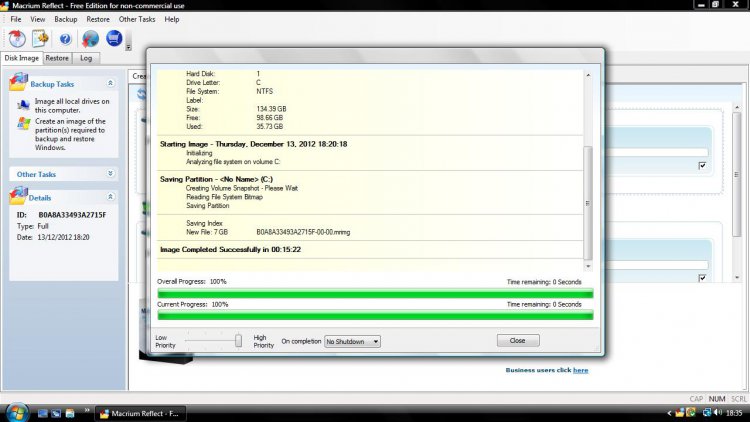Open the Restore menu

(x=98, y=19)
